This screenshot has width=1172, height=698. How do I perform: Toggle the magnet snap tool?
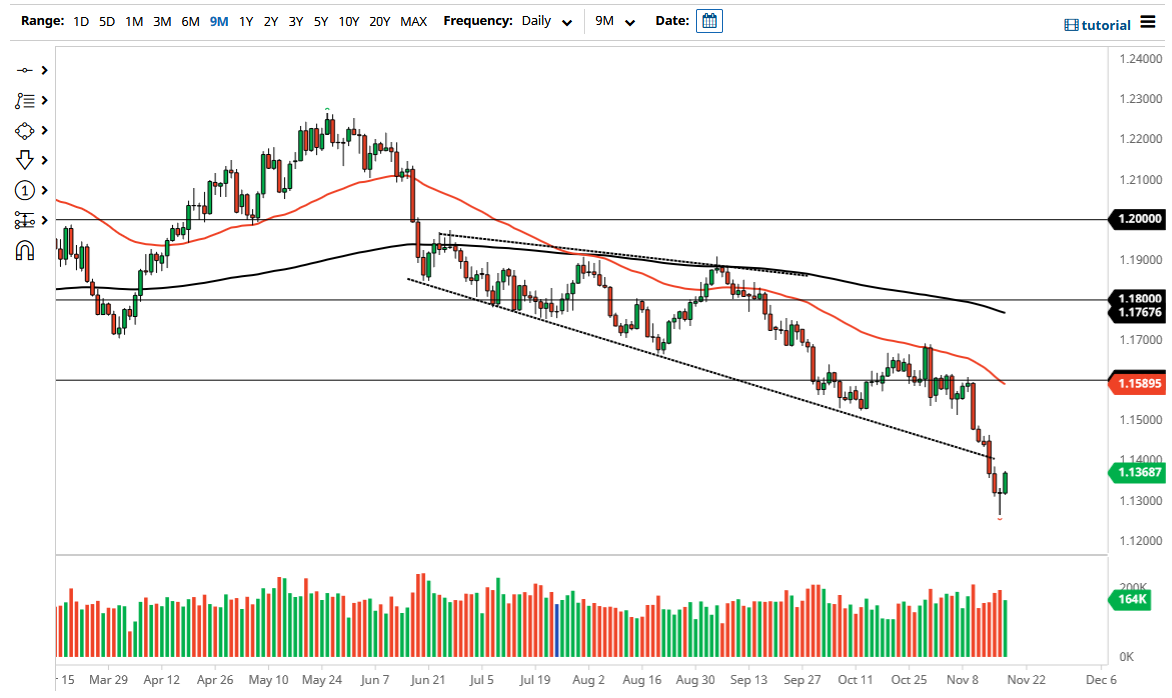(x=25, y=251)
